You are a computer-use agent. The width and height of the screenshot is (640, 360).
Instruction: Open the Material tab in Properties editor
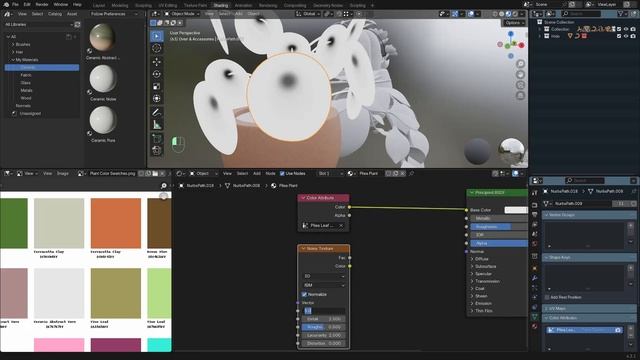pos(535,327)
